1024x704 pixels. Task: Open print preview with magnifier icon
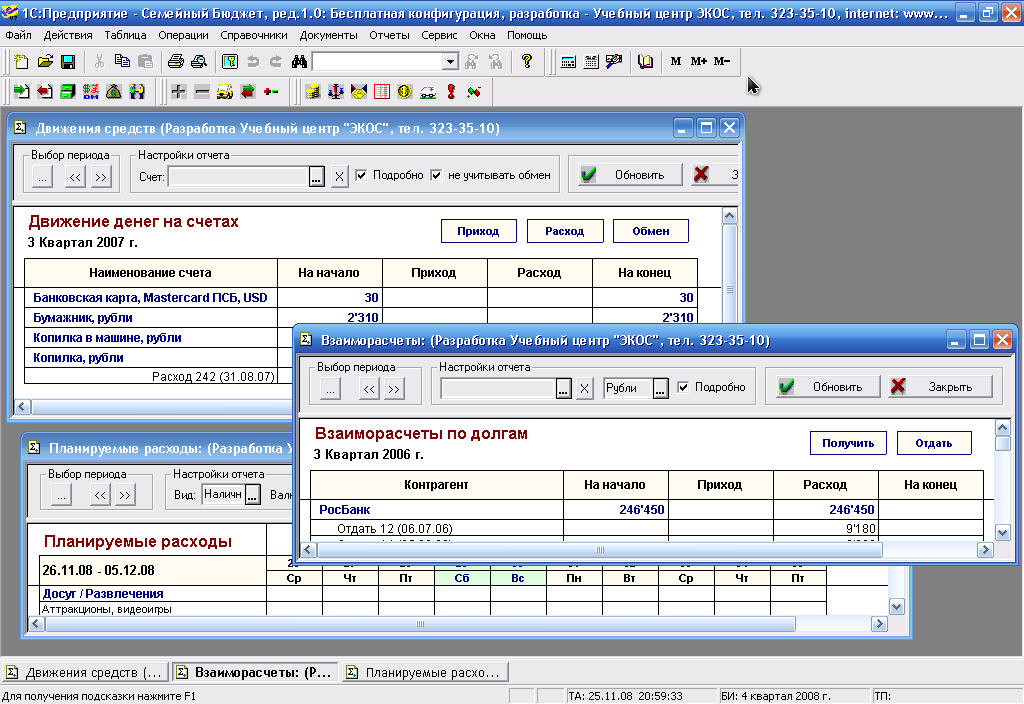199,61
